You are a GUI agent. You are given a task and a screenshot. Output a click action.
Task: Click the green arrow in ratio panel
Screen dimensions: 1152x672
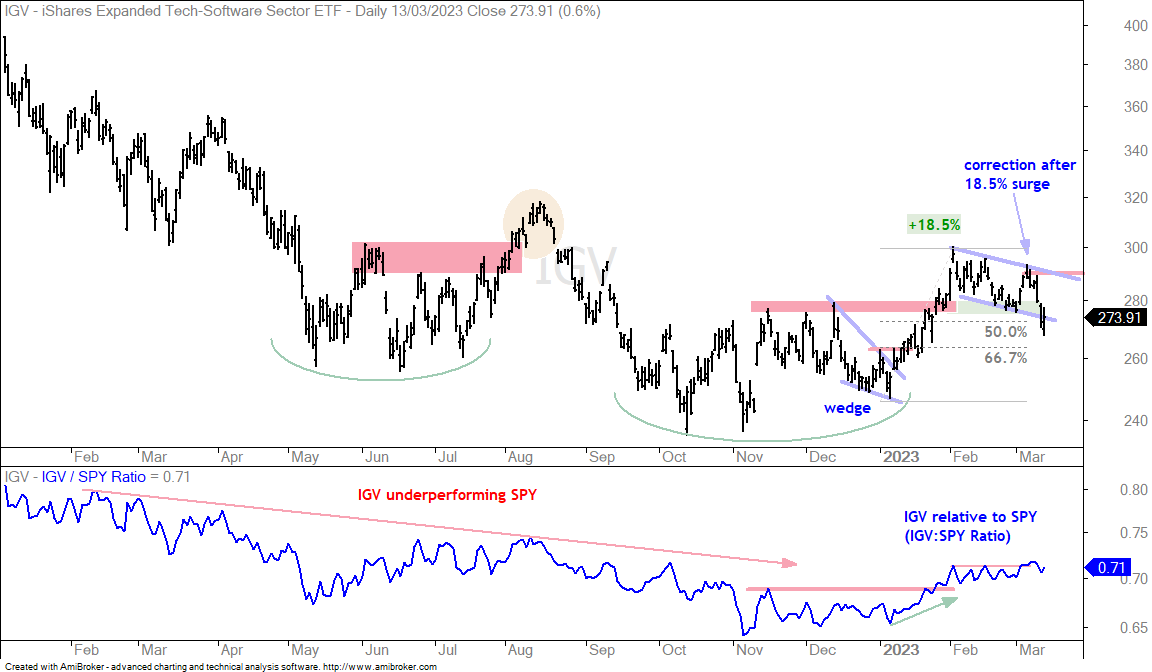pos(924,611)
